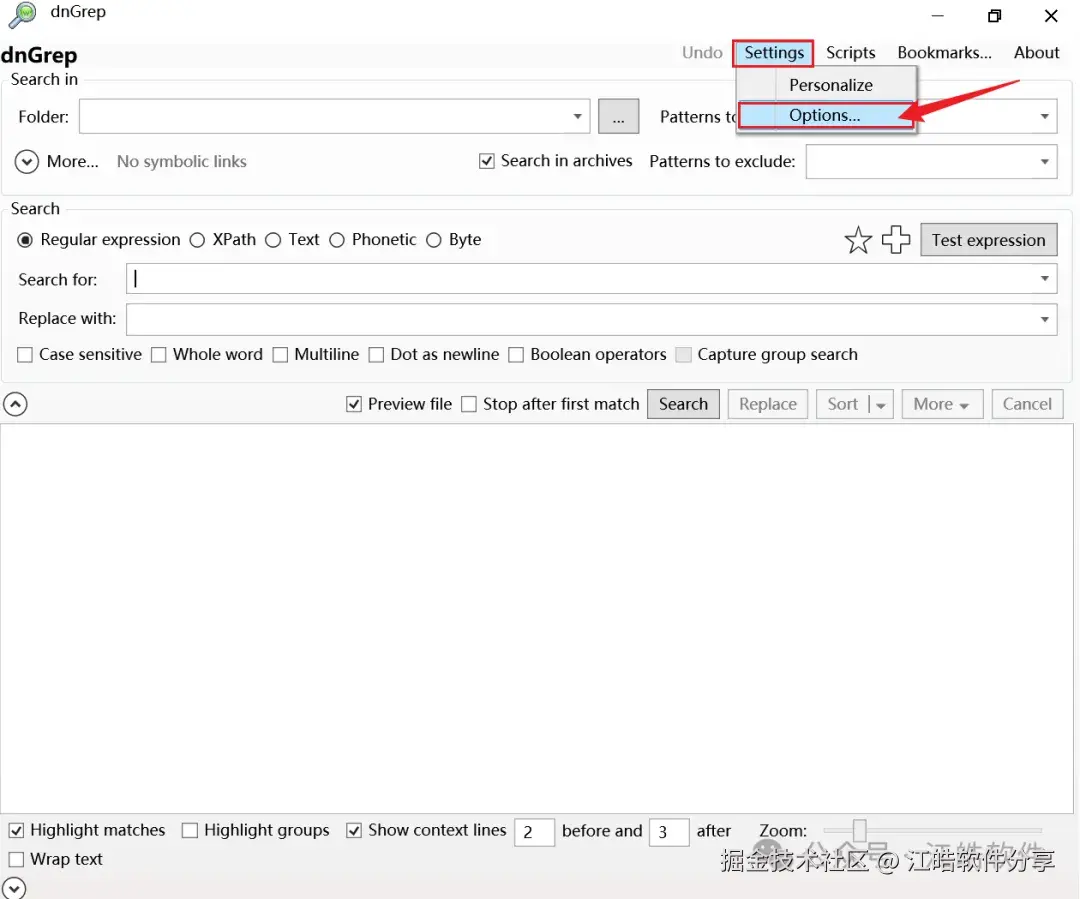
Task: Click the plus-shaped add bookmark icon
Action: click(x=895, y=240)
